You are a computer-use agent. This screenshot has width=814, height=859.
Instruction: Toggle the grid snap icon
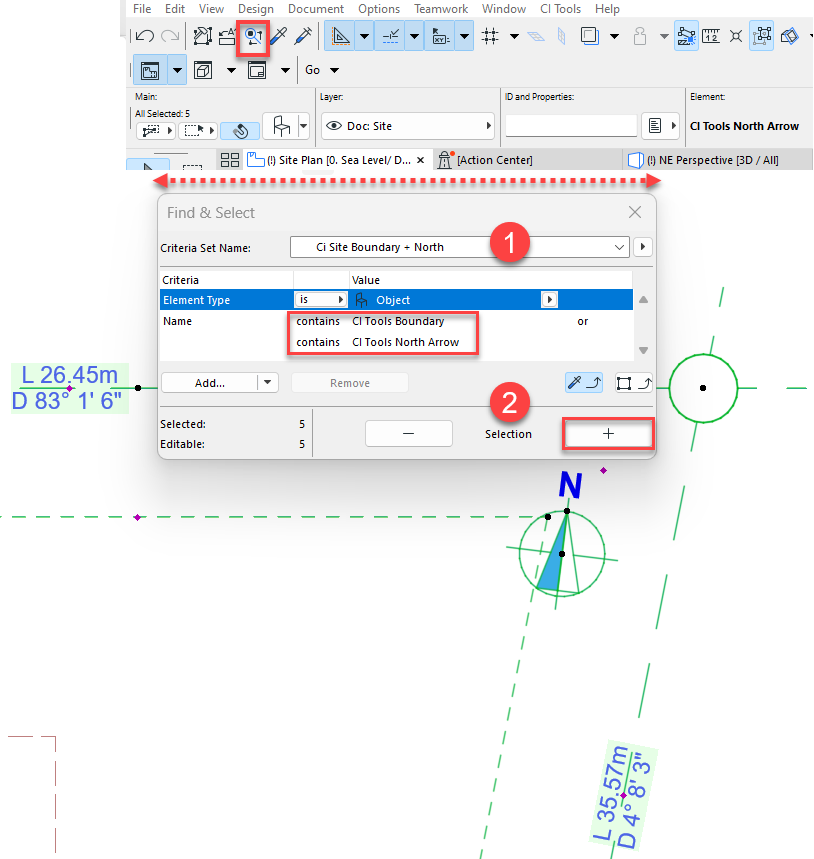(490, 37)
